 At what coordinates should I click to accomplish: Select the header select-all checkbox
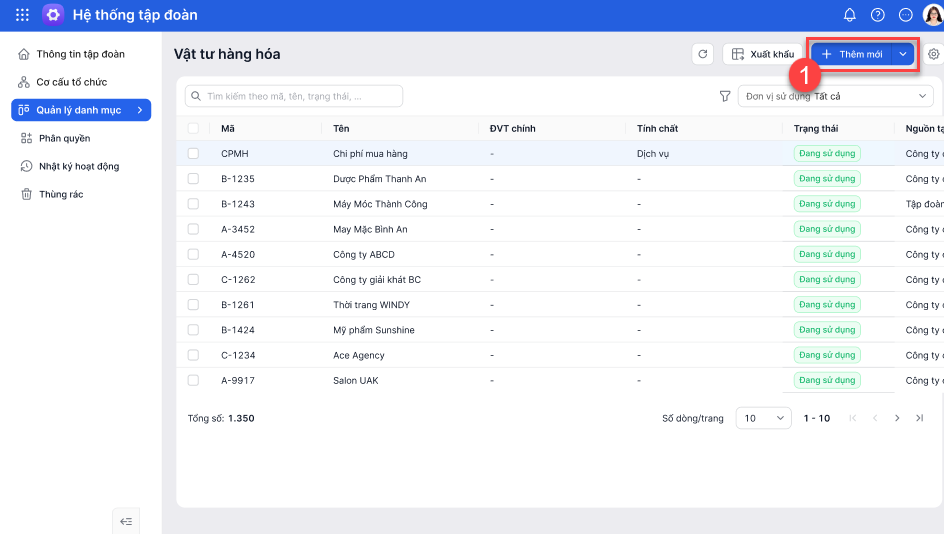pos(193,128)
